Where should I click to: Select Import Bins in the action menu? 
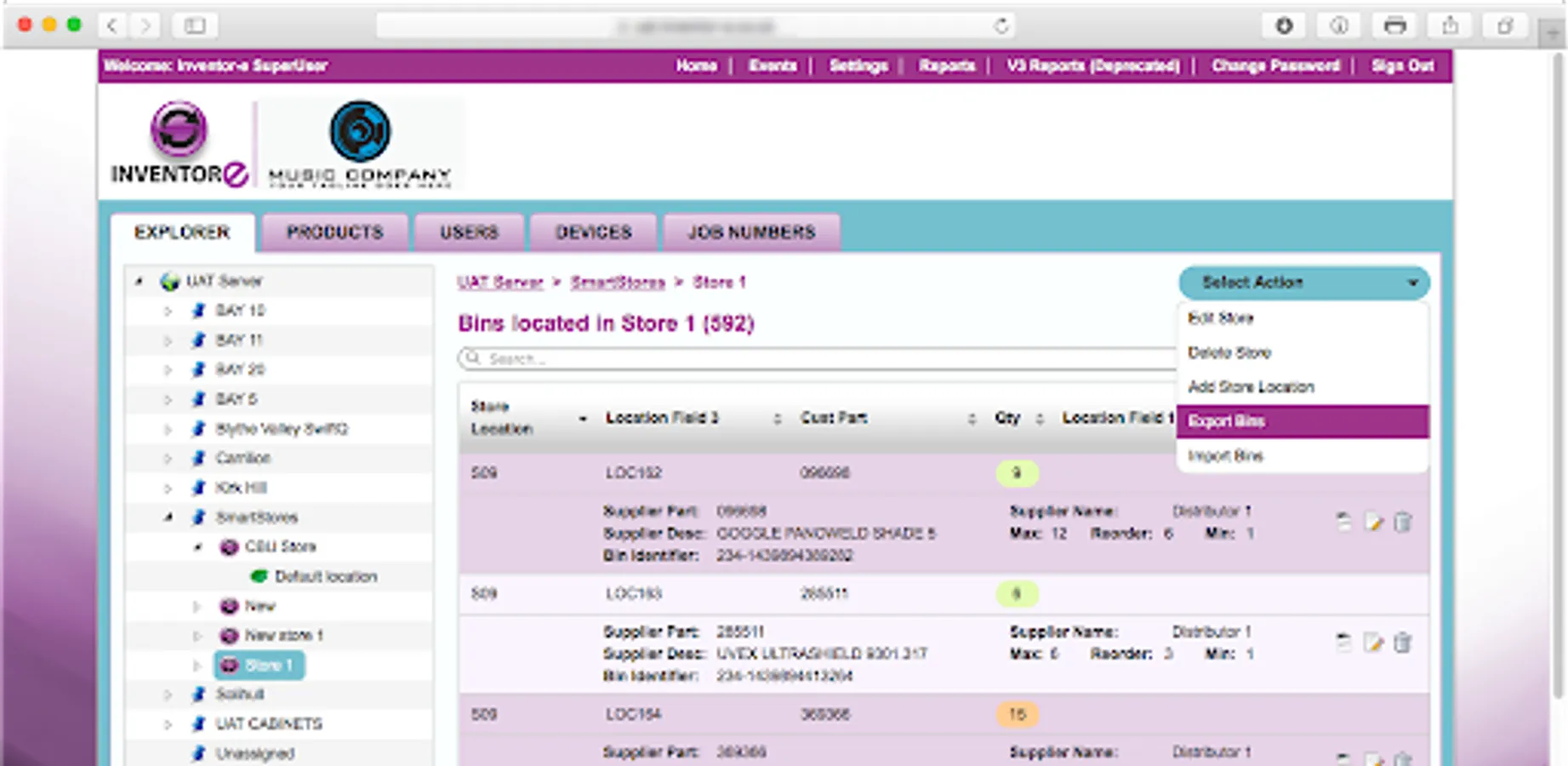tap(1303, 456)
